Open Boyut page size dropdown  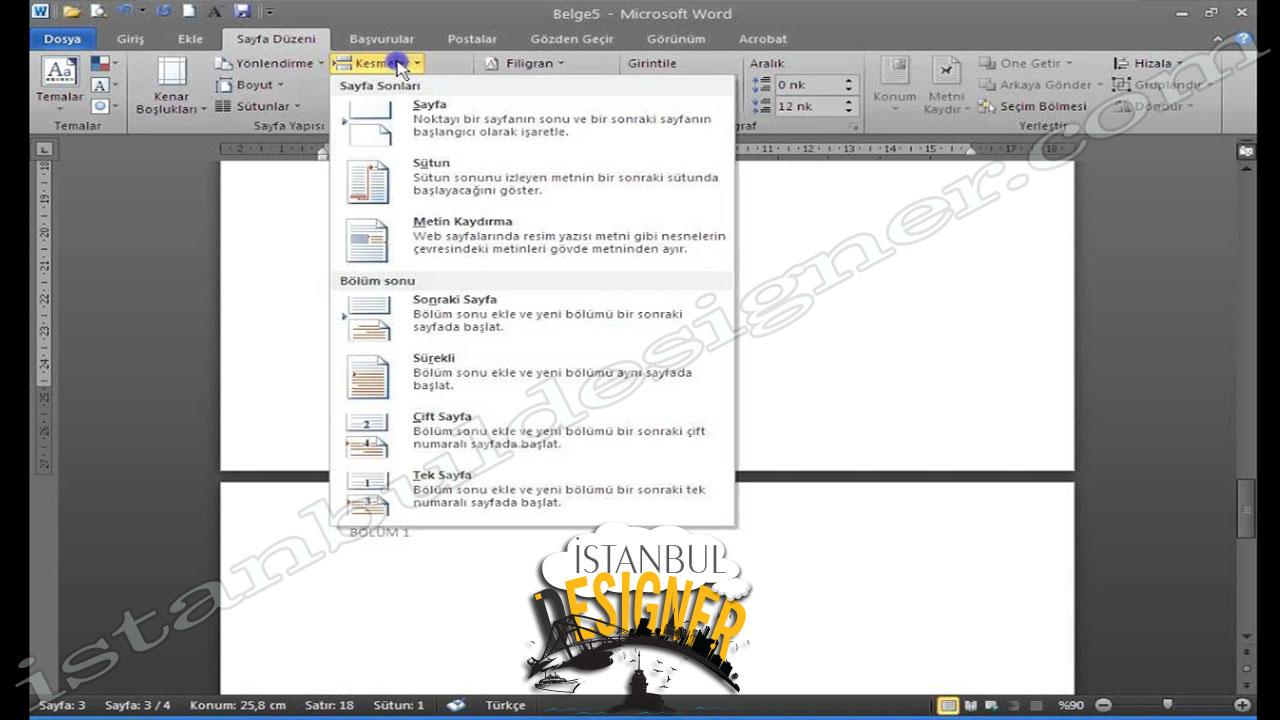coord(250,85)
